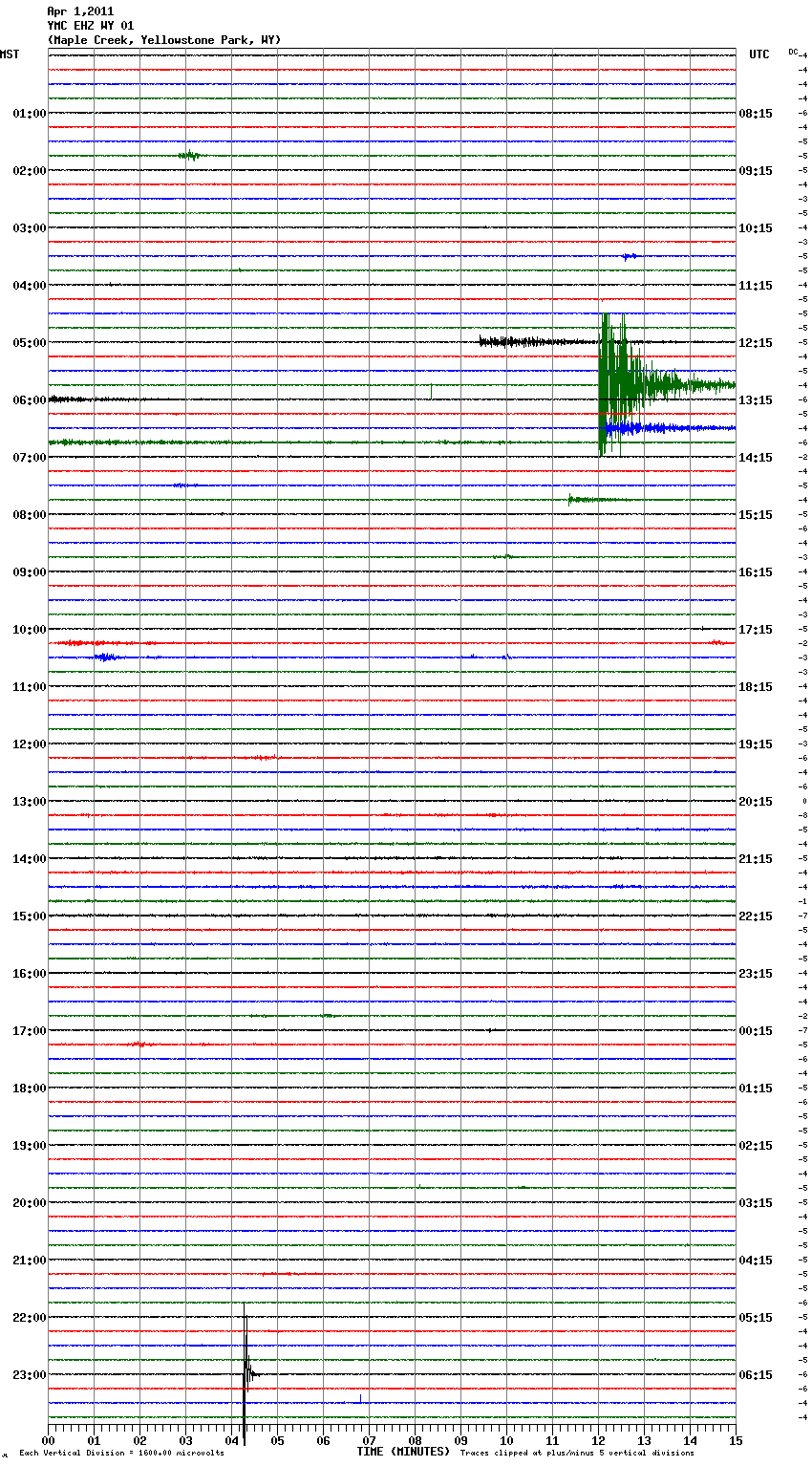Select the "05:00" MST time label

pos(30,343)
